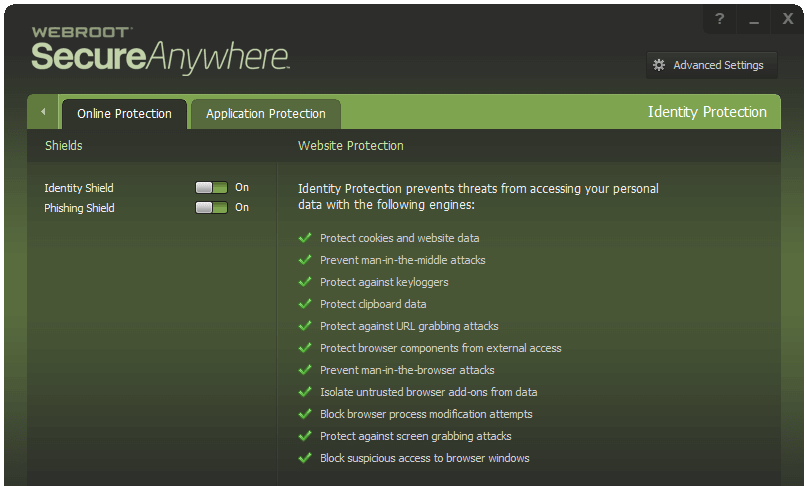
Task: Switch to the Online Protection tab
Action: 124,114
